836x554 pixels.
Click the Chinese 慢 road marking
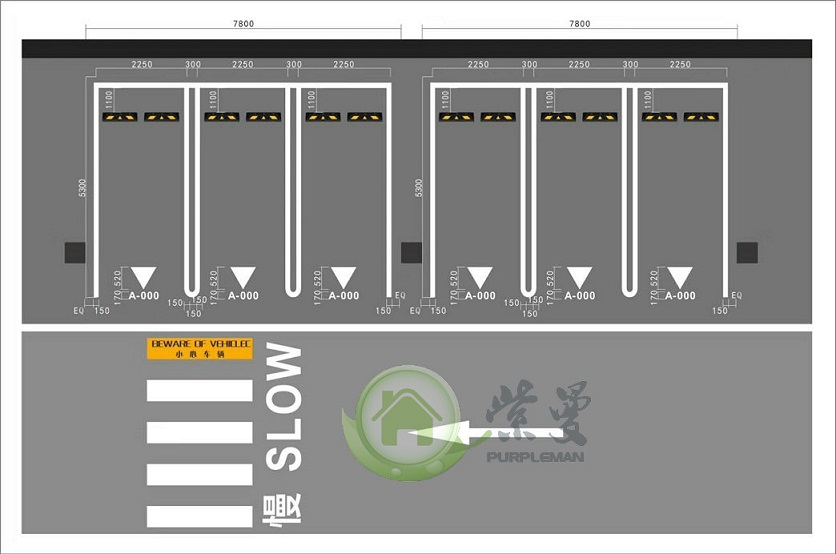284,507
